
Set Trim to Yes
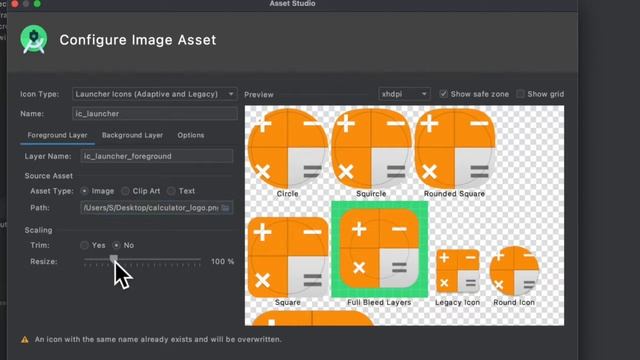point(84,245)
